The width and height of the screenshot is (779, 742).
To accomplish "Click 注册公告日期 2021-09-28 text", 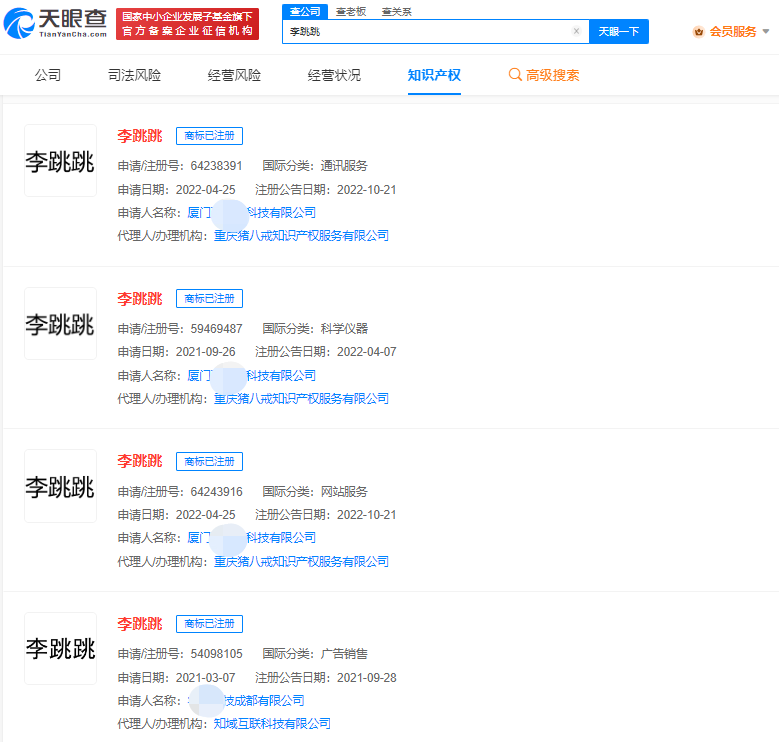I will click(x=325, y=677).
